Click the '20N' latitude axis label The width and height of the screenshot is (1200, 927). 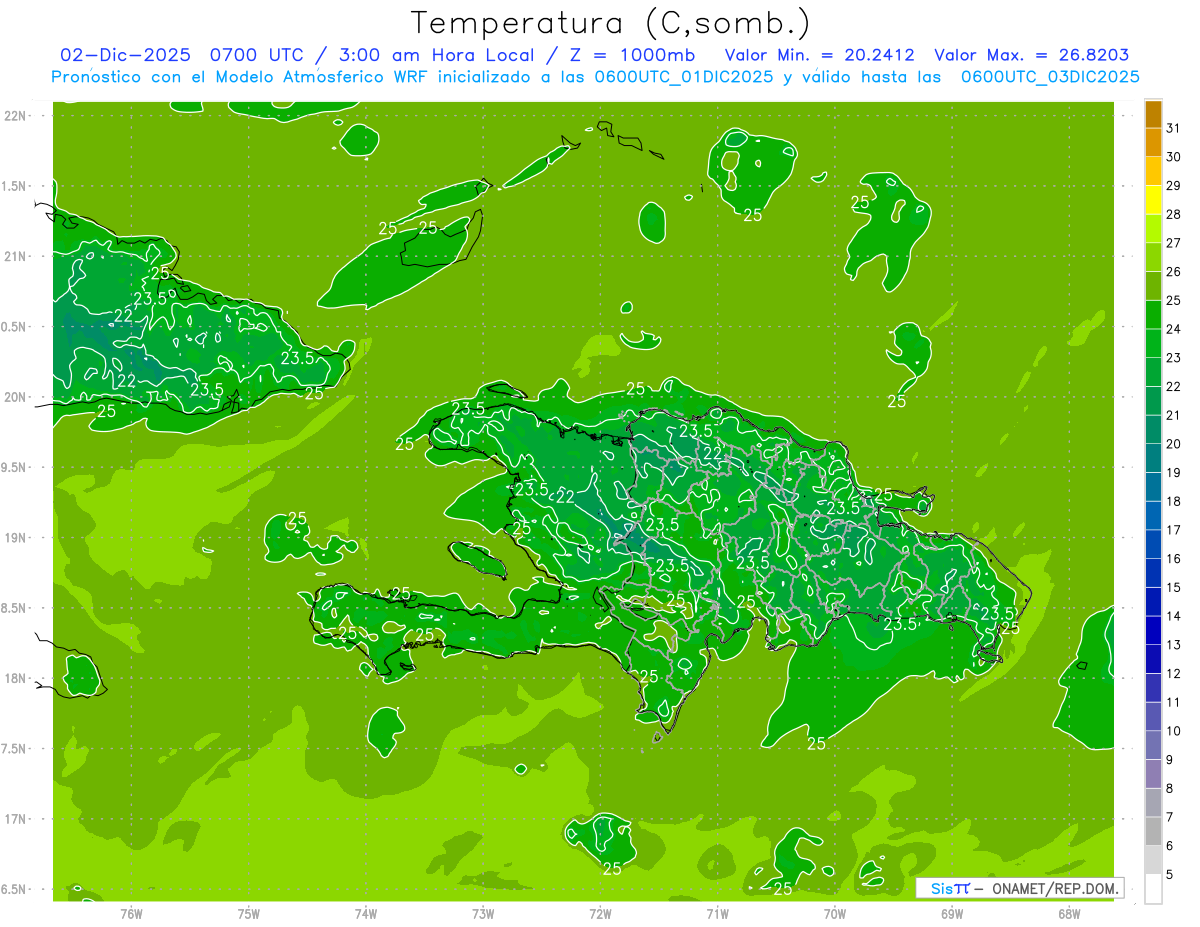click(15, 397)
